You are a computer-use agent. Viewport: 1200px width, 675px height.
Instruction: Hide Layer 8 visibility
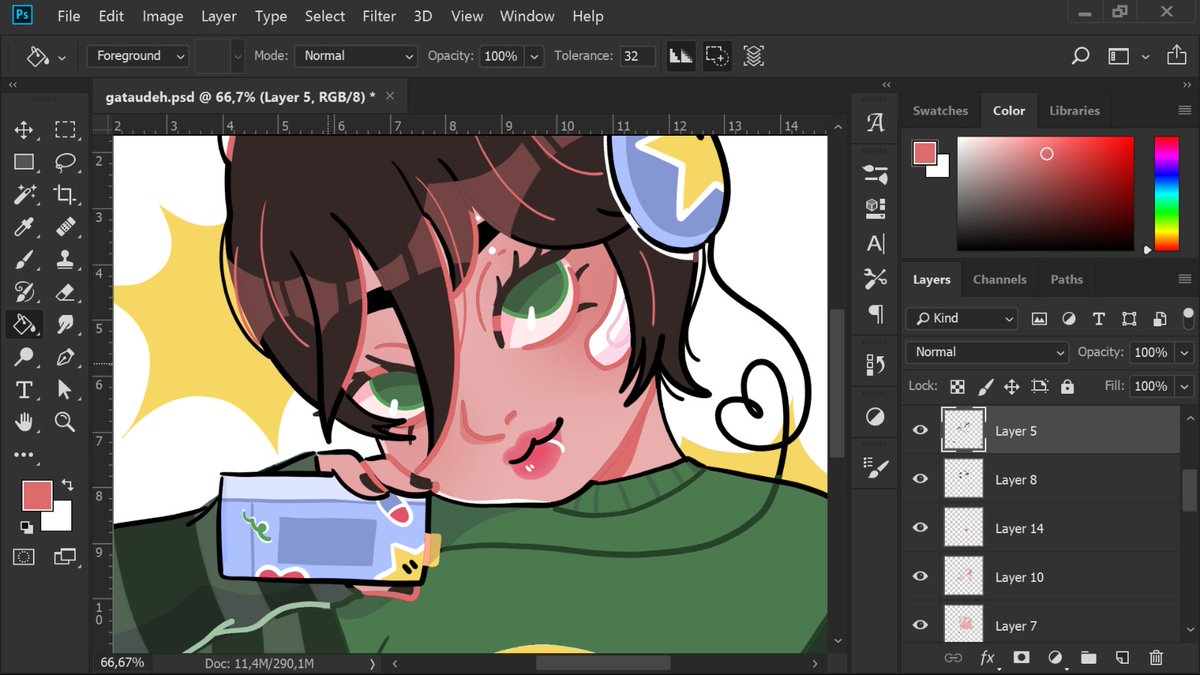click(x=920, y=478)
